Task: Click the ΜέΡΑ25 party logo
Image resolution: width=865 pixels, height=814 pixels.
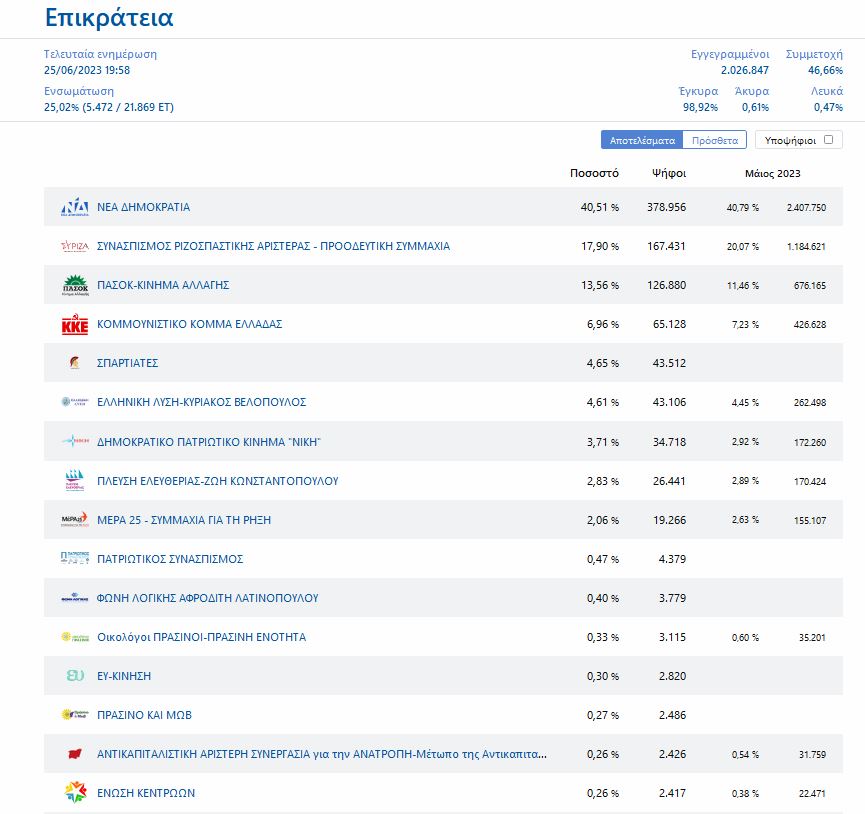Action: [75, 520]
